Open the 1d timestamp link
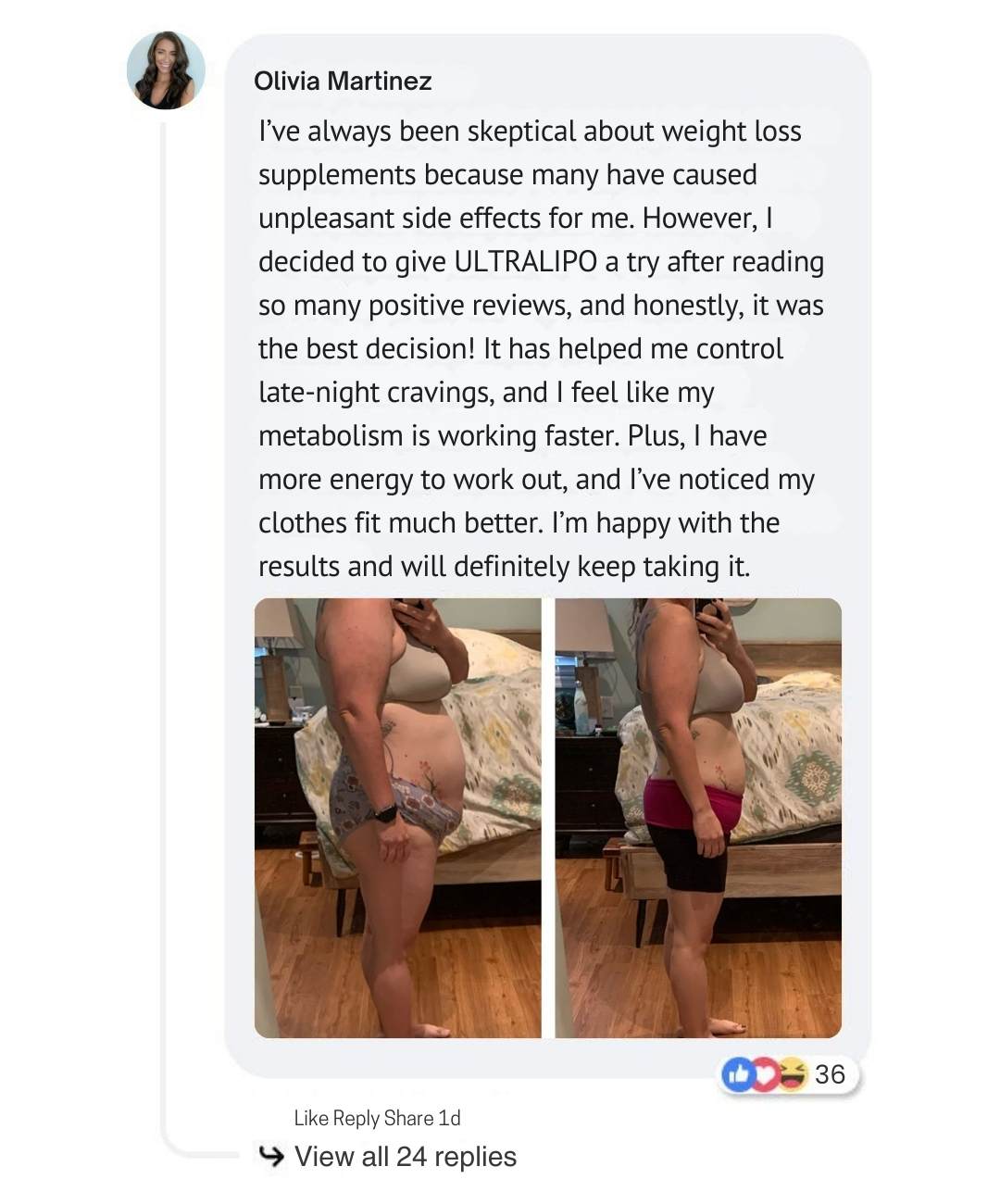 tap(449, 1118)
